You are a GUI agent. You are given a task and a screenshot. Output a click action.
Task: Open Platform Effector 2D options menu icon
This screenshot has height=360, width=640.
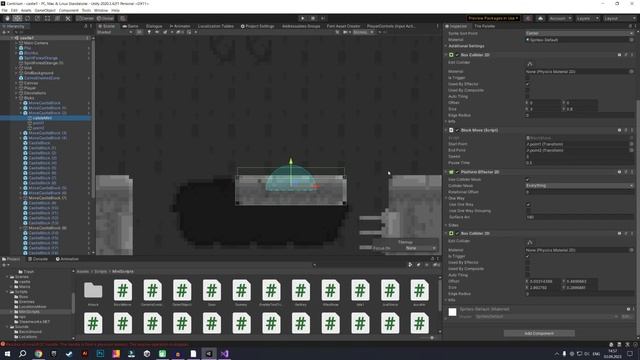click(x=632, y=172)
